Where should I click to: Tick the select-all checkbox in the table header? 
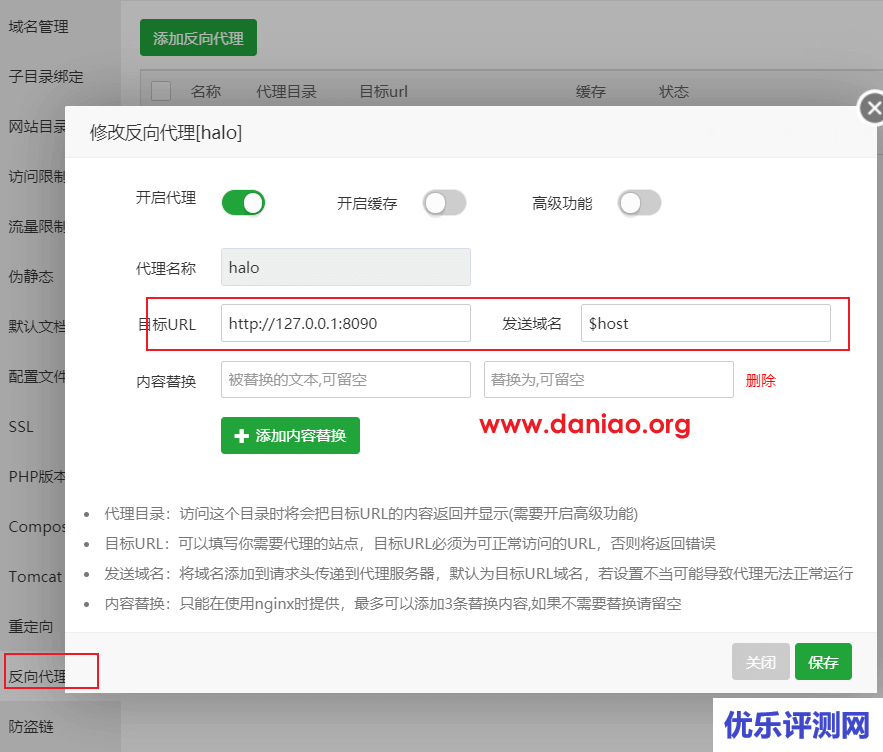coord(161,91)
